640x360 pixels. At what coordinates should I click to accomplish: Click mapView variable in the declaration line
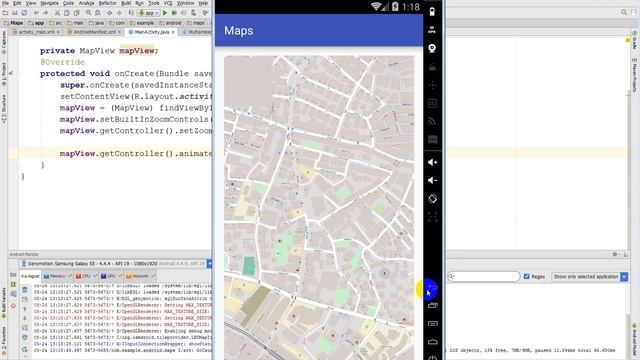137,51
